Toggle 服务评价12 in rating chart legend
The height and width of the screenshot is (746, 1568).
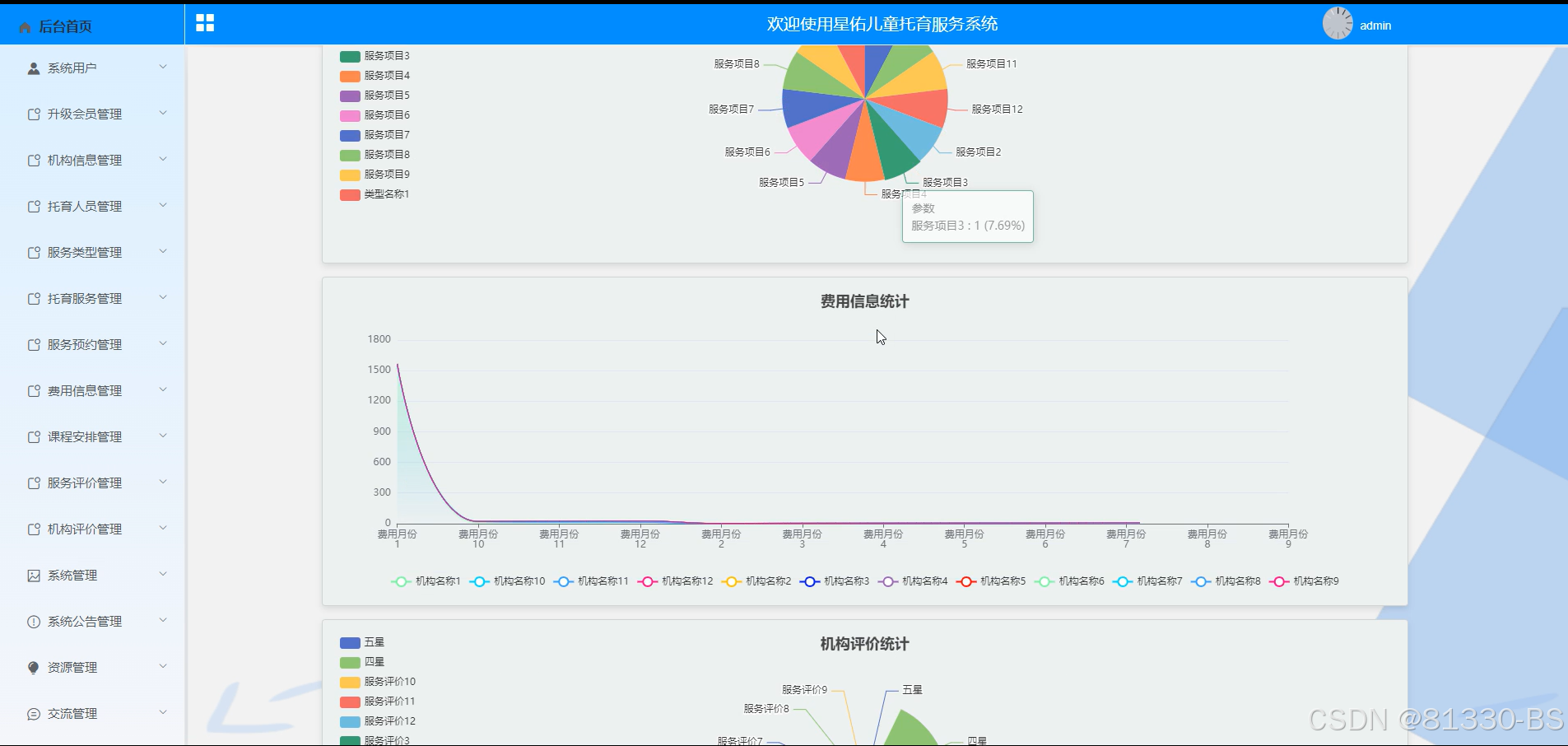tap(378, 721)
